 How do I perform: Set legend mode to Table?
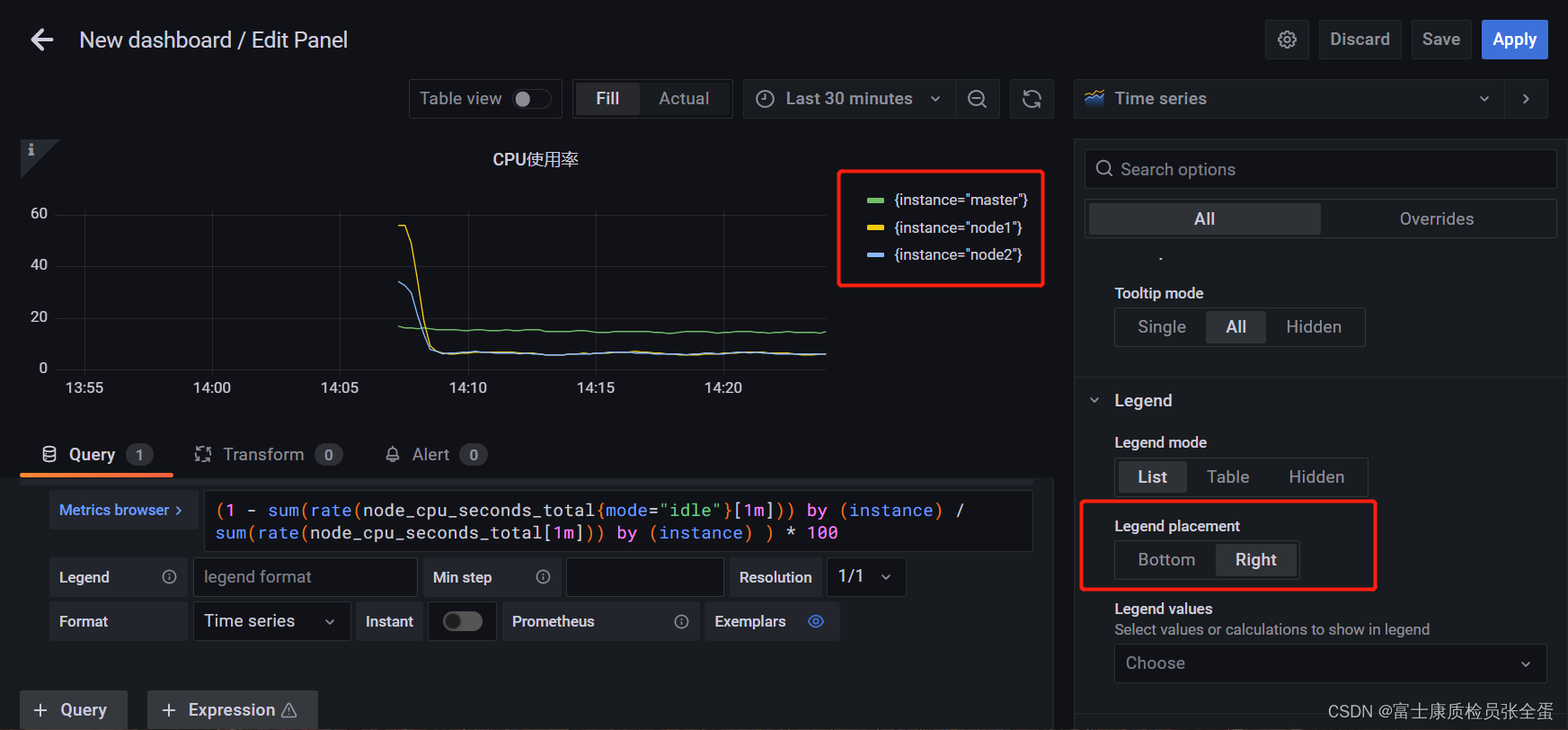tap(1227, 477)
